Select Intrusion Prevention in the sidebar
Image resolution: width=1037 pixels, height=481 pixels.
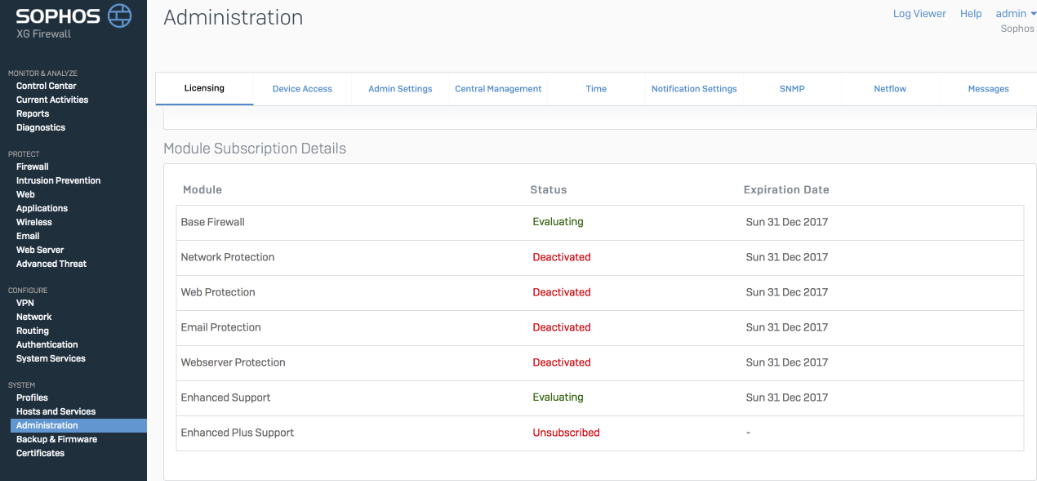point(58,181)
